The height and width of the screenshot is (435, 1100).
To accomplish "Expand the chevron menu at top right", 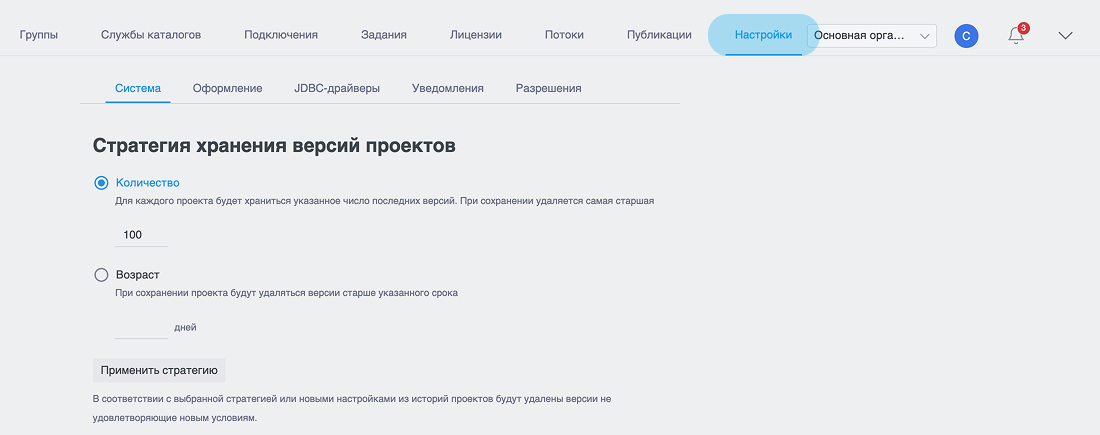I will coord(1065,36).
